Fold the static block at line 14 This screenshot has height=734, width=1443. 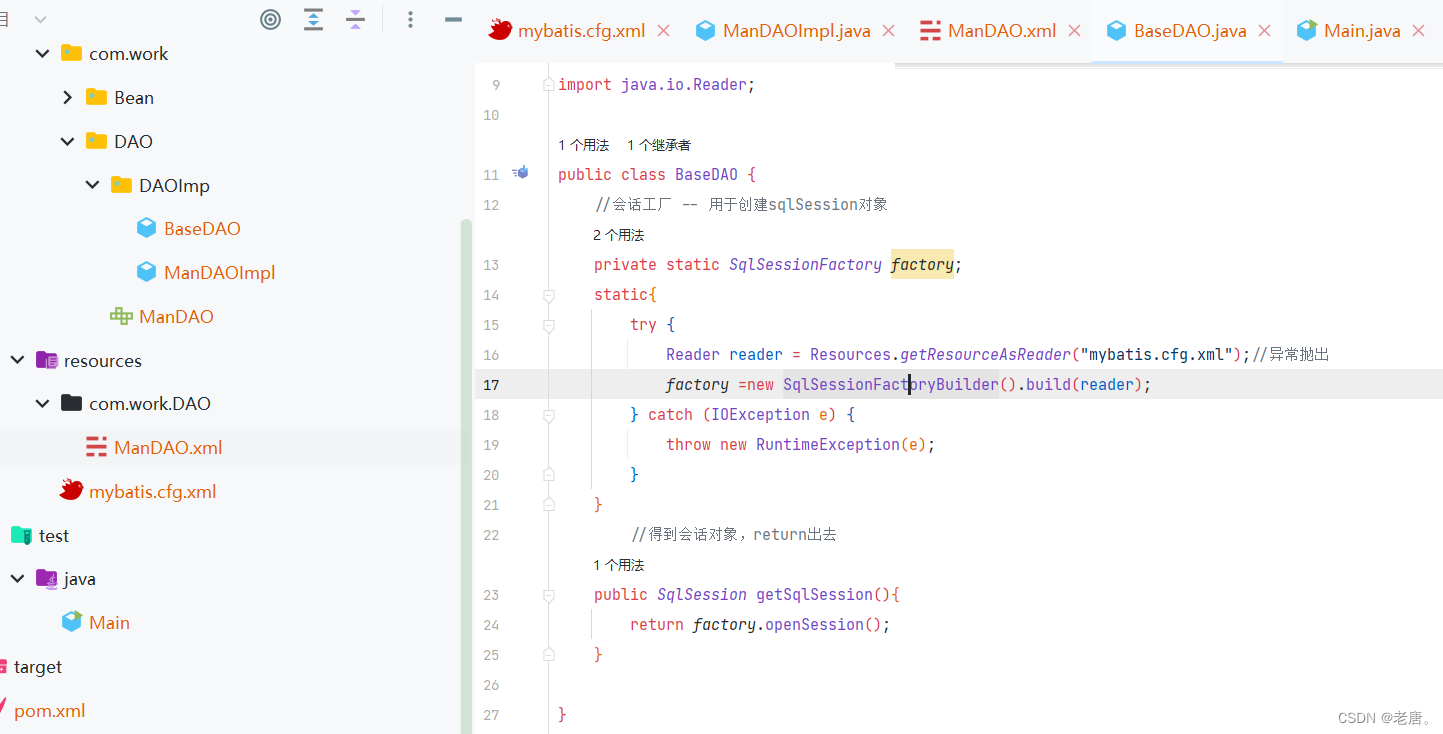click(x=548, y=295)
